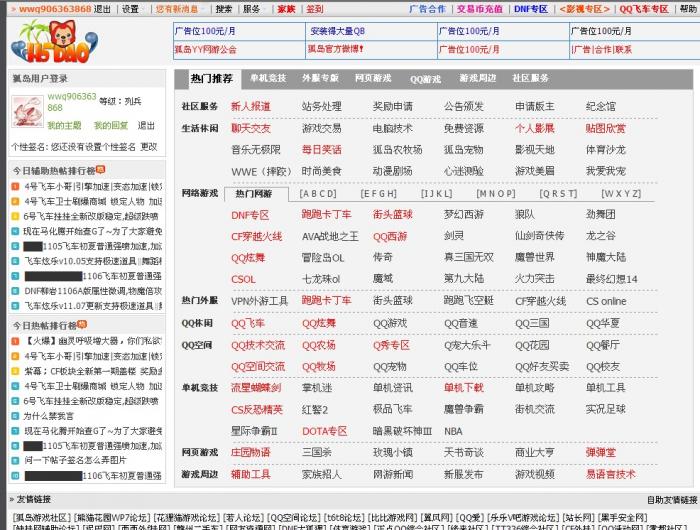
Task: Open the [E F G H] games sub-tab
Action: point(378,194)
